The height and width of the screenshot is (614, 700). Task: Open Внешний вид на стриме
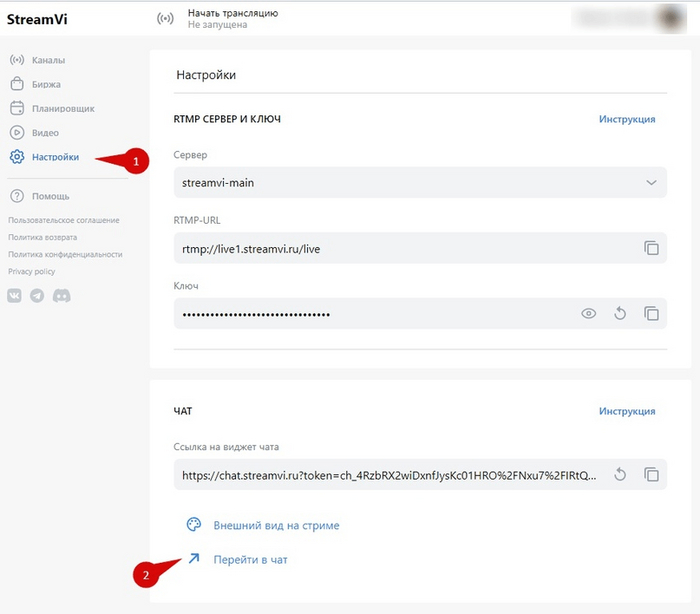pos(276,525)
